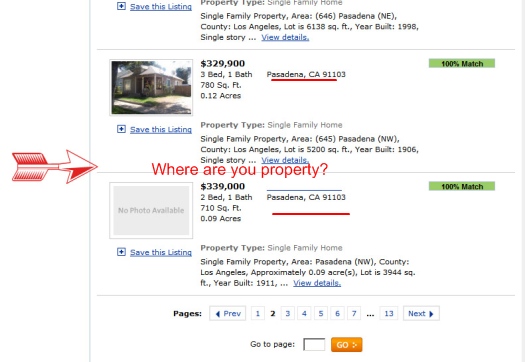Click the left arrow icon on Prev
Screen dimensions: 525x362
218,314
